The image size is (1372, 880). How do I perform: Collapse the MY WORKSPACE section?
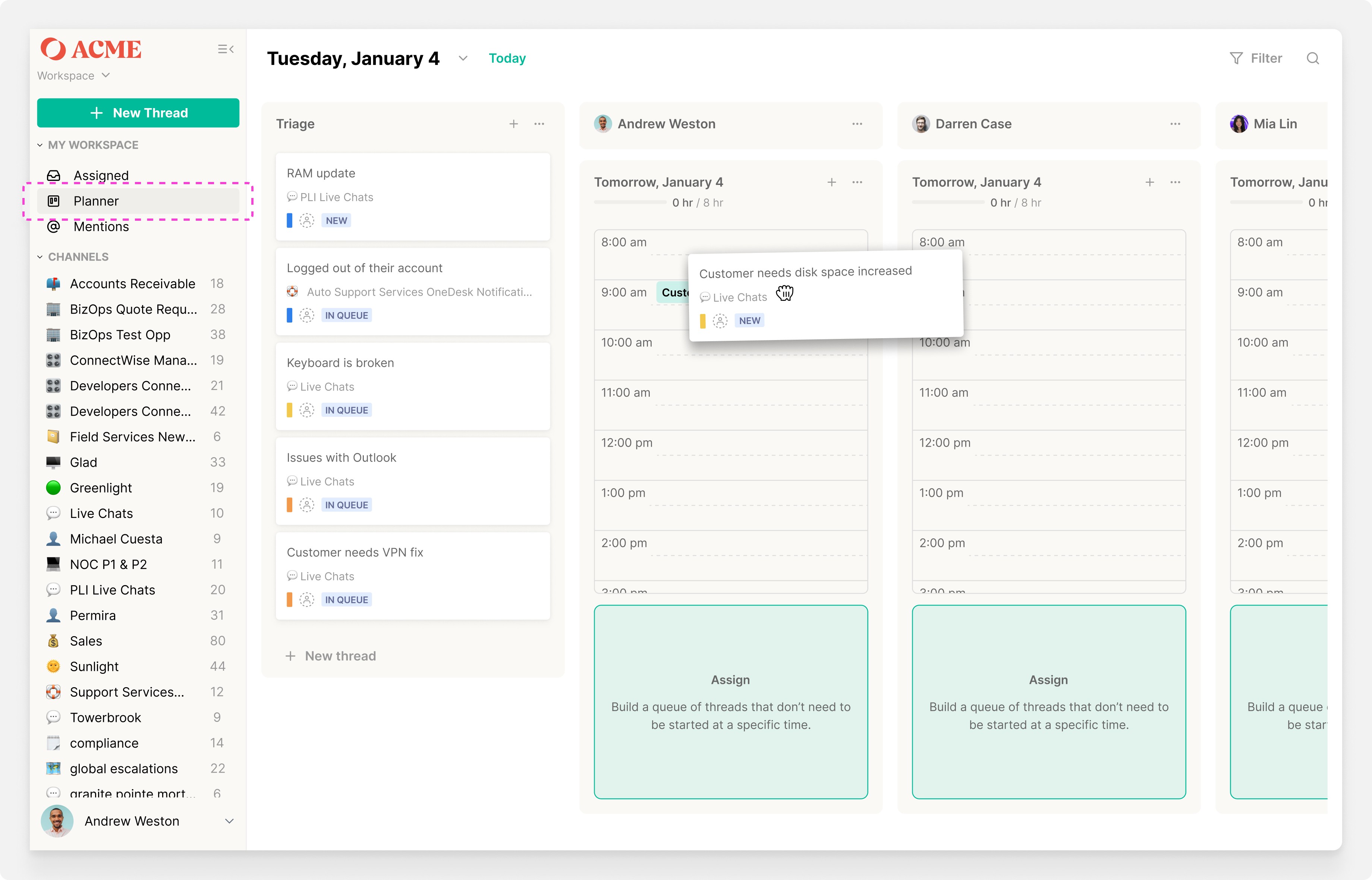point(40,145)
